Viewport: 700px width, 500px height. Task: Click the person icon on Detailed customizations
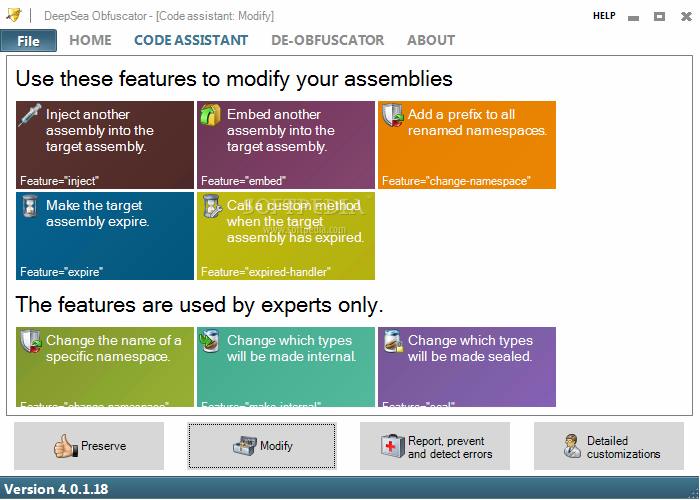[x=572, y=446]
